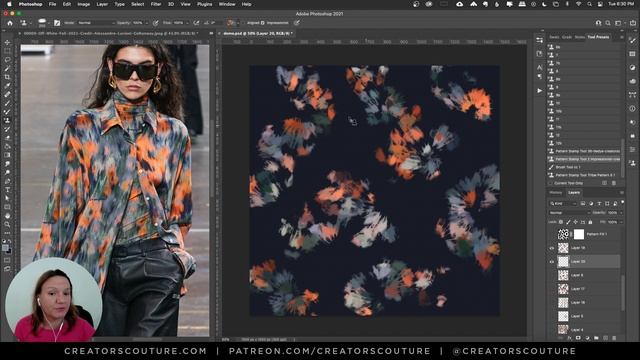Create a new layer
This screenshot has height=360, width=640.
(605, 338)
